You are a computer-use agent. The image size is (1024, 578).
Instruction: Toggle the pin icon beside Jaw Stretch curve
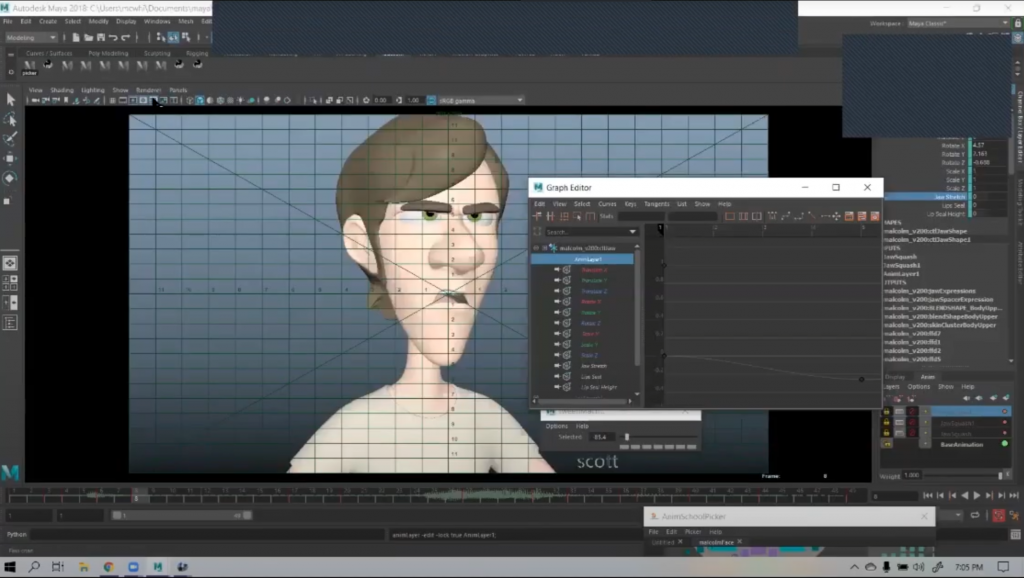pyautogui.click(x=557, y=366)
